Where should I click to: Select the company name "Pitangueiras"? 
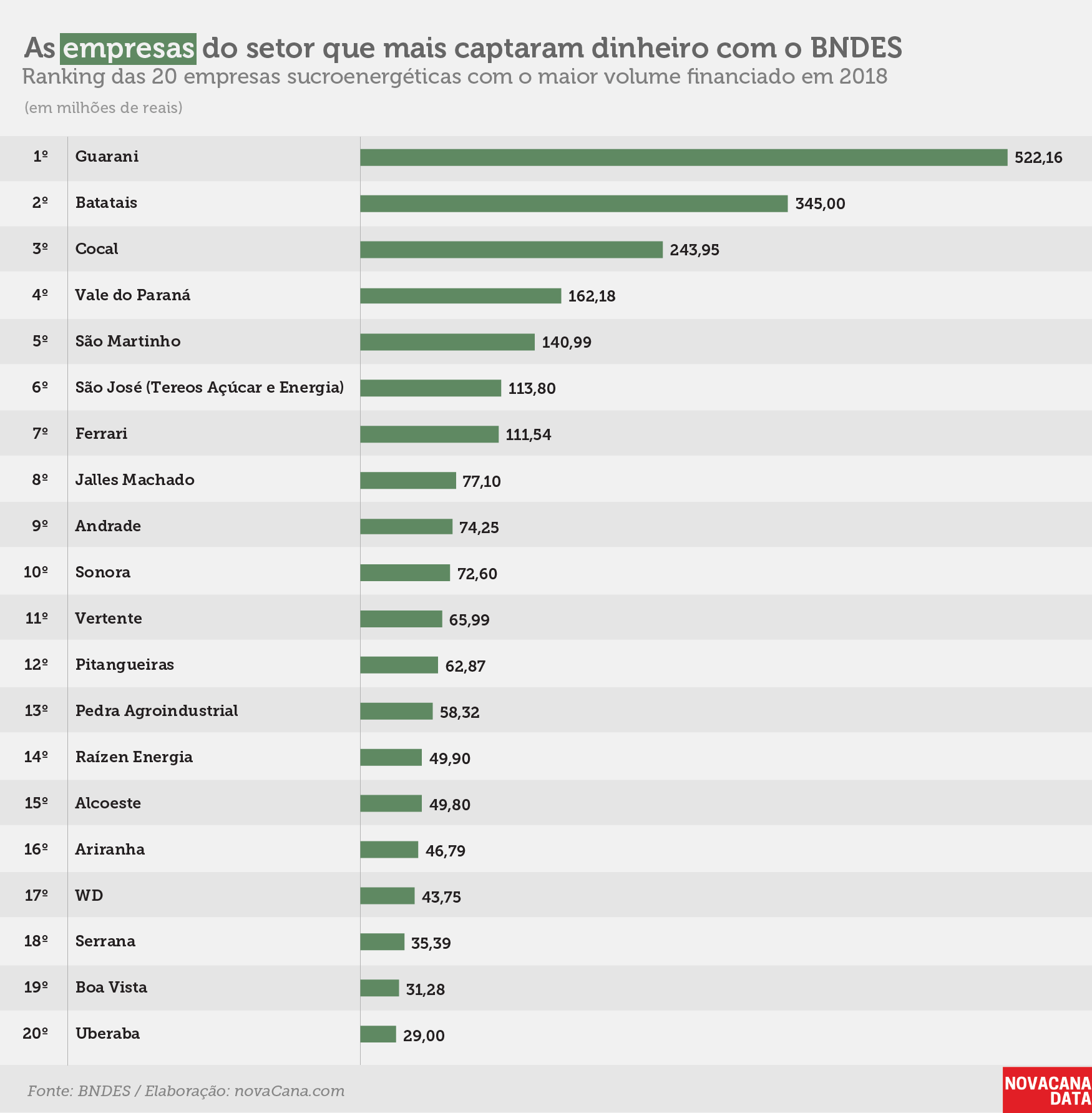click(125, 665)
